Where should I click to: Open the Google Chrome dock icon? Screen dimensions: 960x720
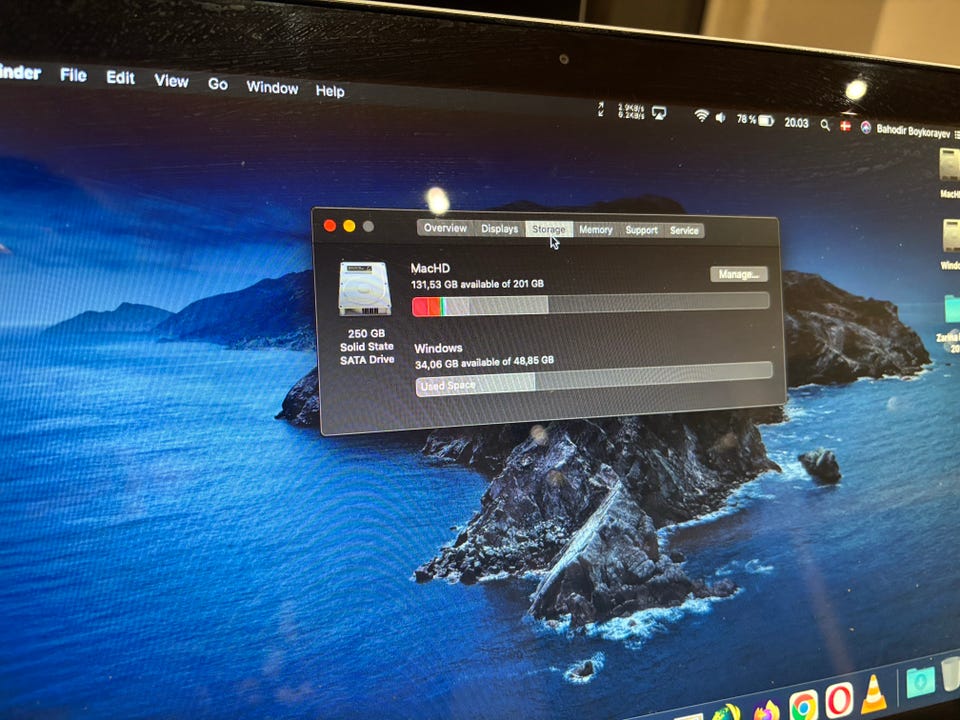coord(803,706)
